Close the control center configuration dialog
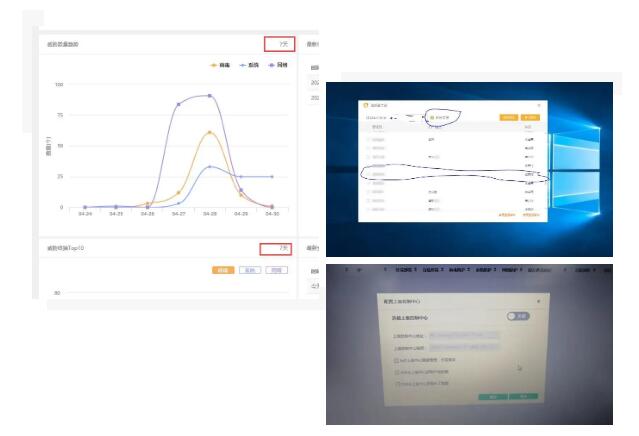This screenshot has height=436, width=639. [540, 301]
